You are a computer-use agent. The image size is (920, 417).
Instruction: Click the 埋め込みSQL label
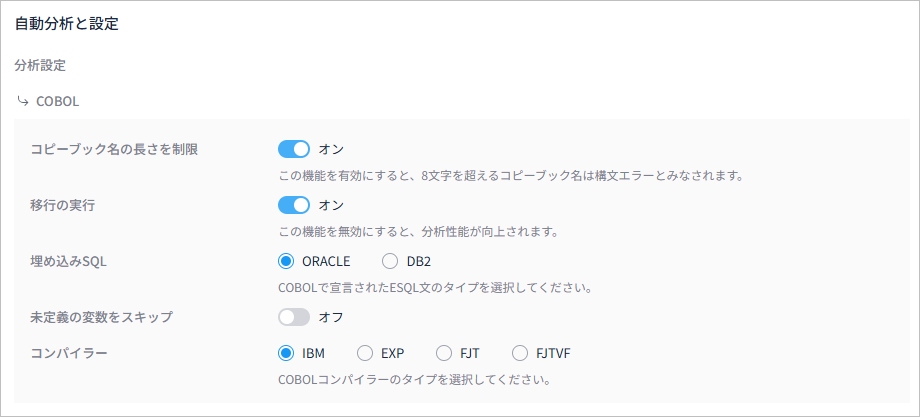click(68, 262)
